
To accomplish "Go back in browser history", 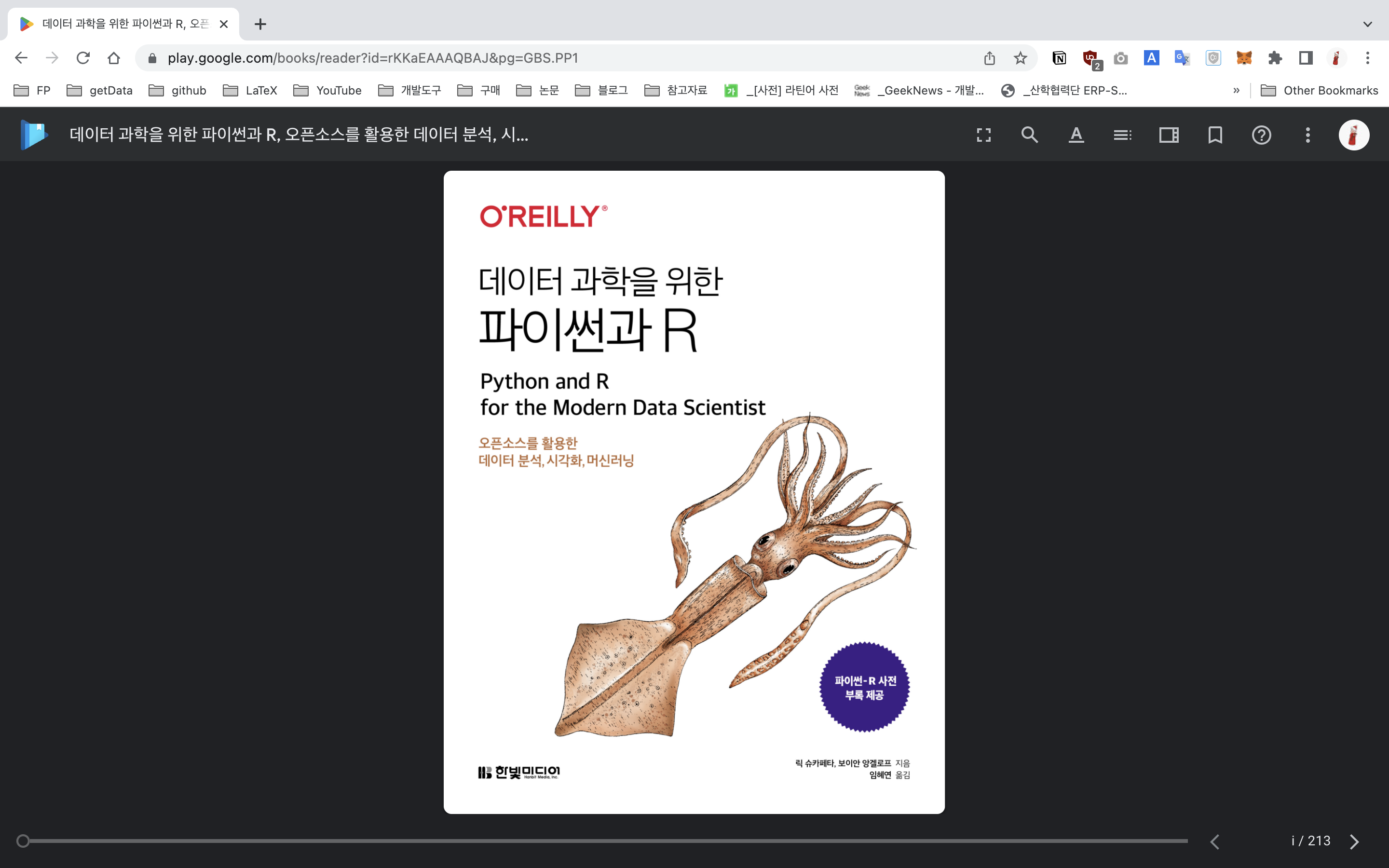I will 21,58.
